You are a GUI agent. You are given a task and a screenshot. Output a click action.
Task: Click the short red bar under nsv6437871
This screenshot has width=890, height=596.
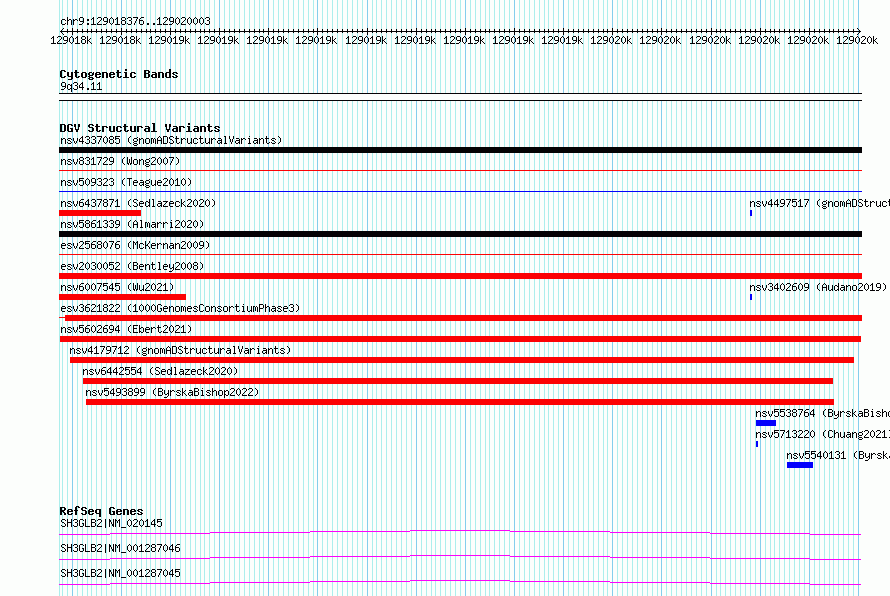coord(100,213)
